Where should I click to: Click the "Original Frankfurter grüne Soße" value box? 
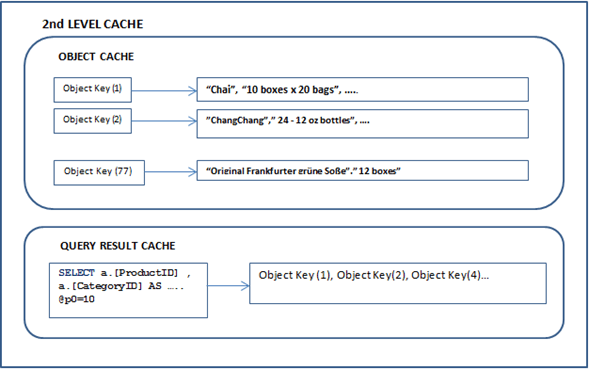pyautogui.click(x=362, y=171)
